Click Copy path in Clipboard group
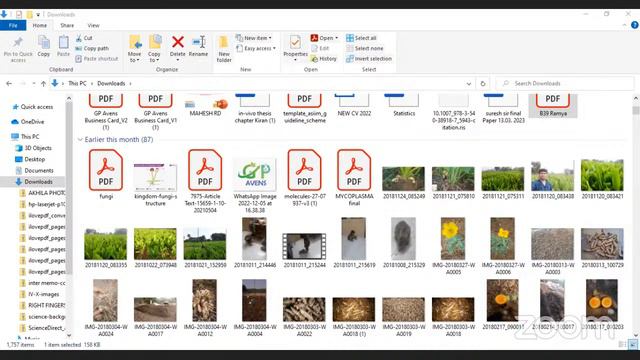Screen dimensions: 640x360 pyautogui.click(x=92, y=48)
